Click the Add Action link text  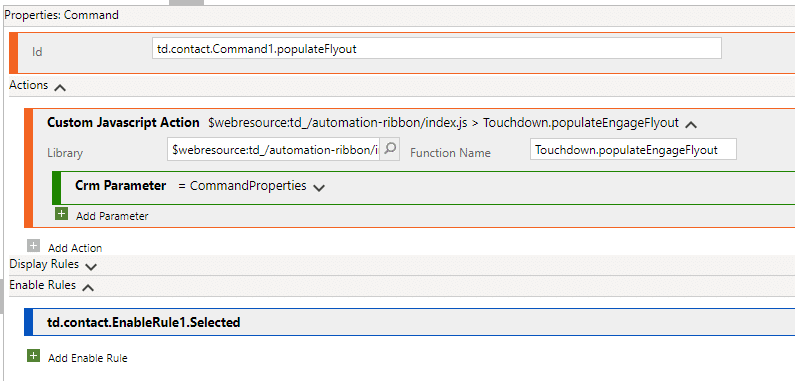(75, 248)
